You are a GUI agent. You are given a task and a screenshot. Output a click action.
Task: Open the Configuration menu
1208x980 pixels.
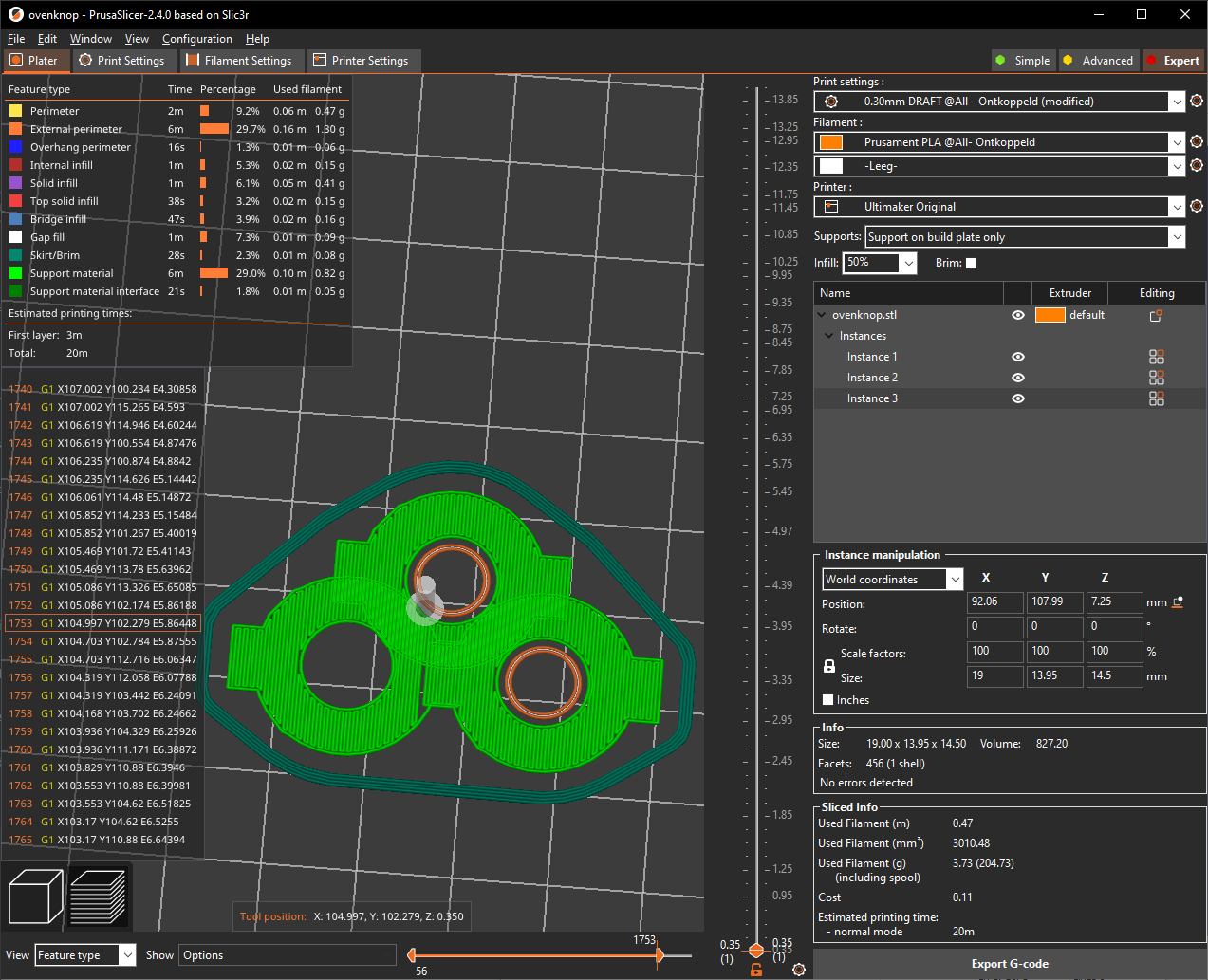click(x=197, y=39)
